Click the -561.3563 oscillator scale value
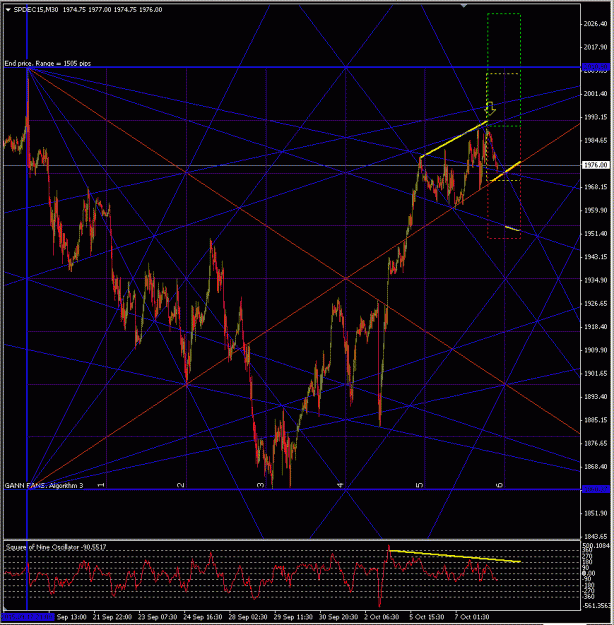 coord(596,606)
